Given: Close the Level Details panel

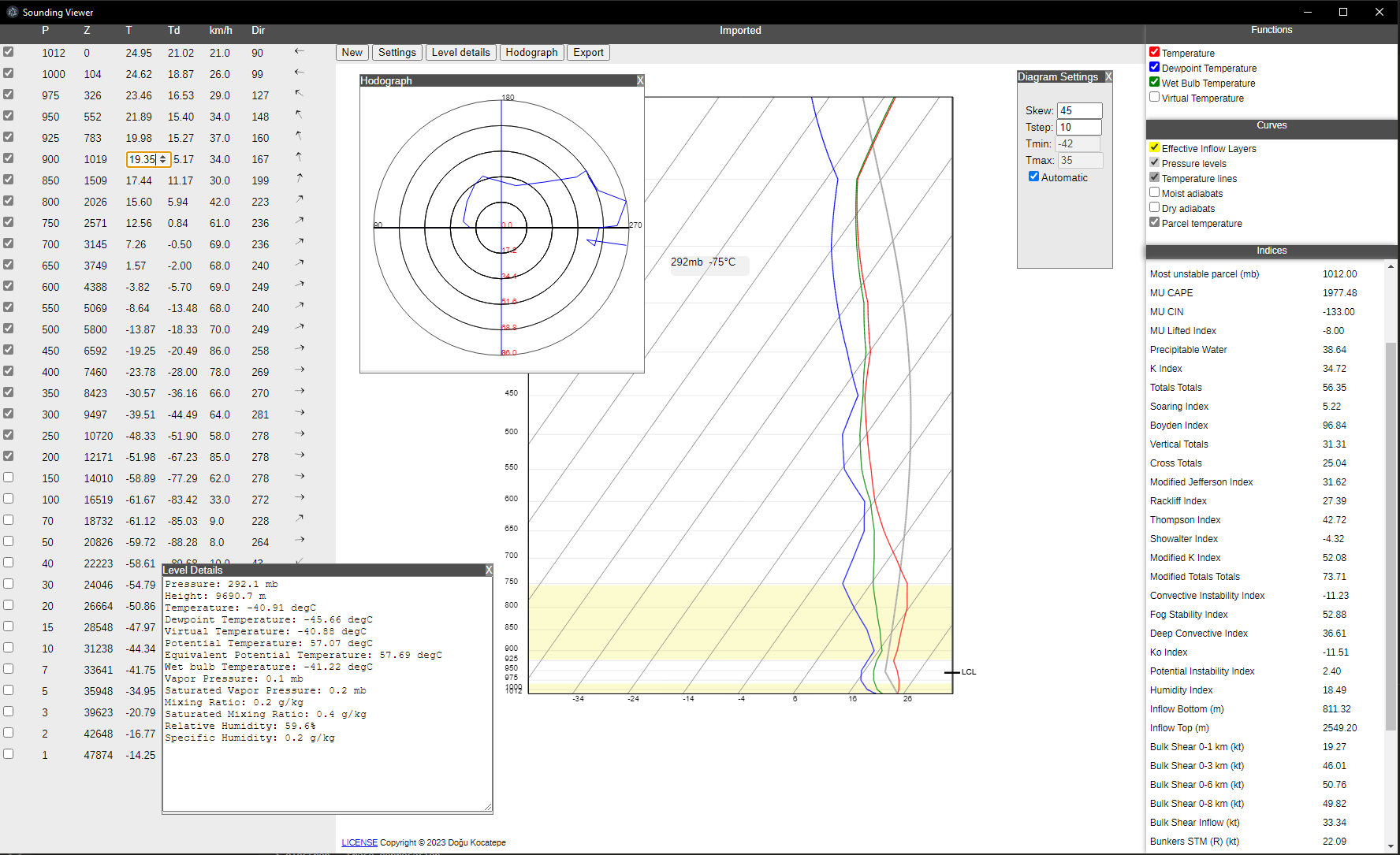Looking at the screenshot, I should click(489, 570).
